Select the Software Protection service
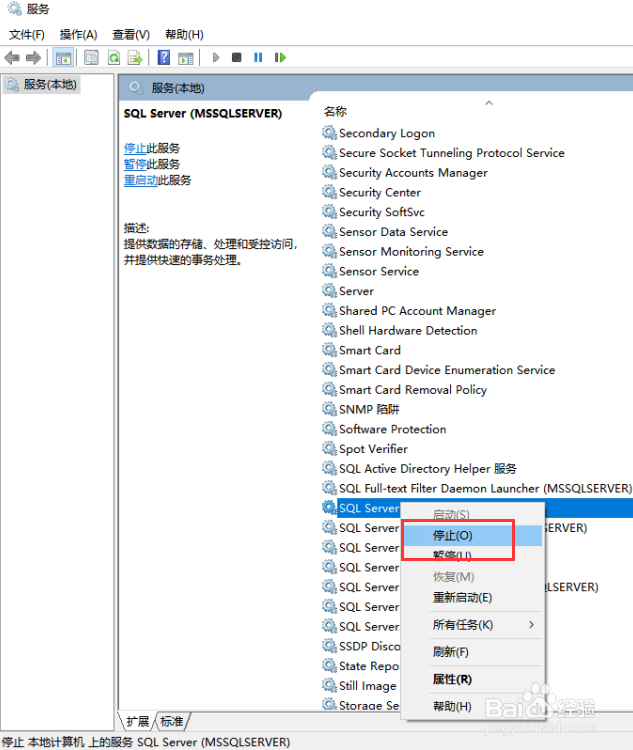 click(x=392, y=430)
